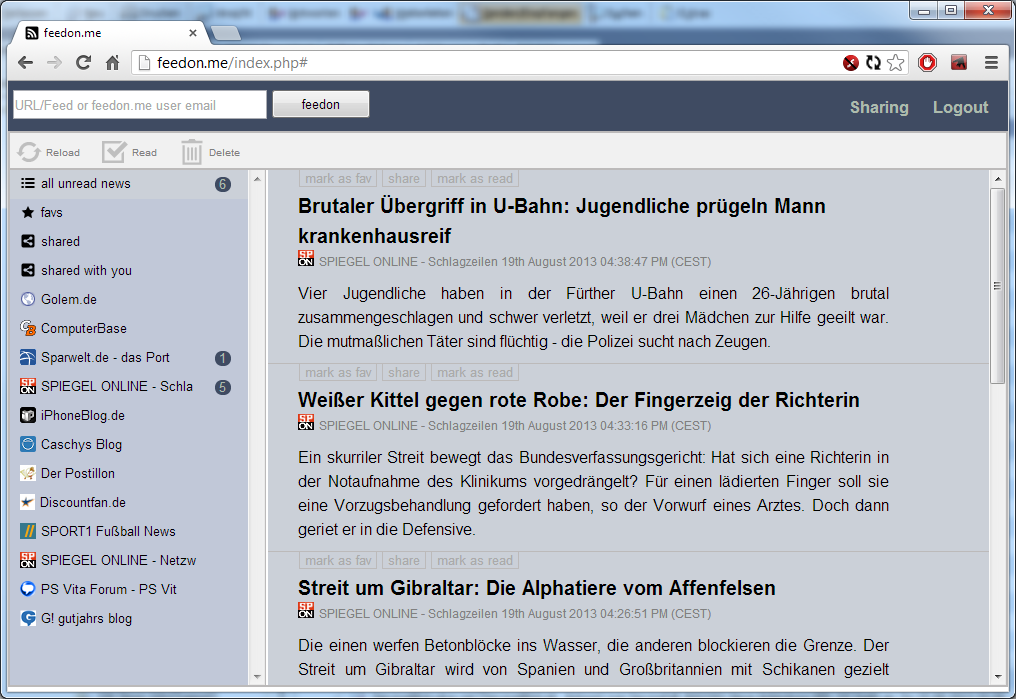Click the feedon button
This screenshot has width=1016, height=699.
(321, 104)
